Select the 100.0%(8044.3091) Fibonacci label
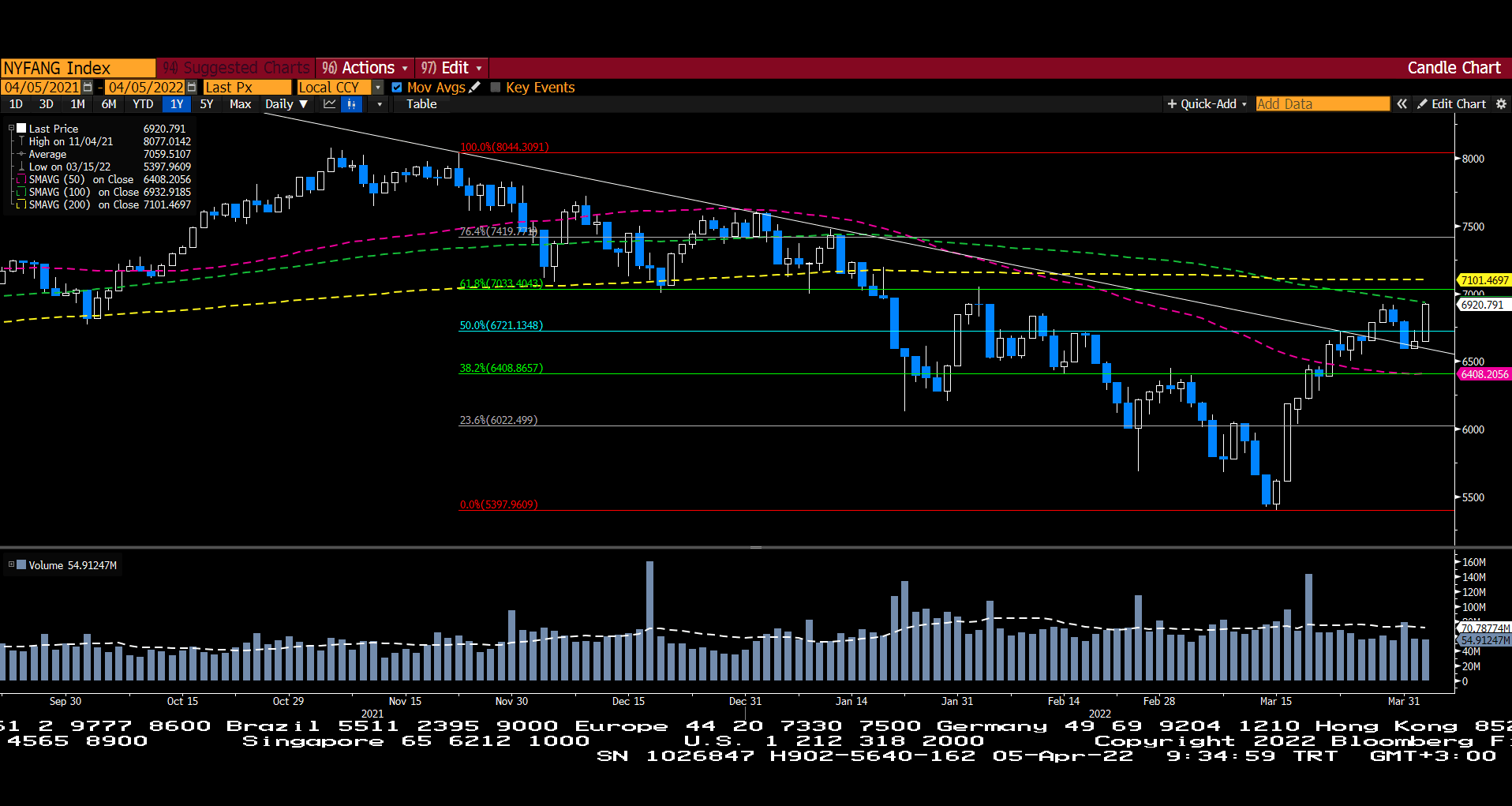The width and height of the screenshot is (1512, 806). (x=504, y=147)
